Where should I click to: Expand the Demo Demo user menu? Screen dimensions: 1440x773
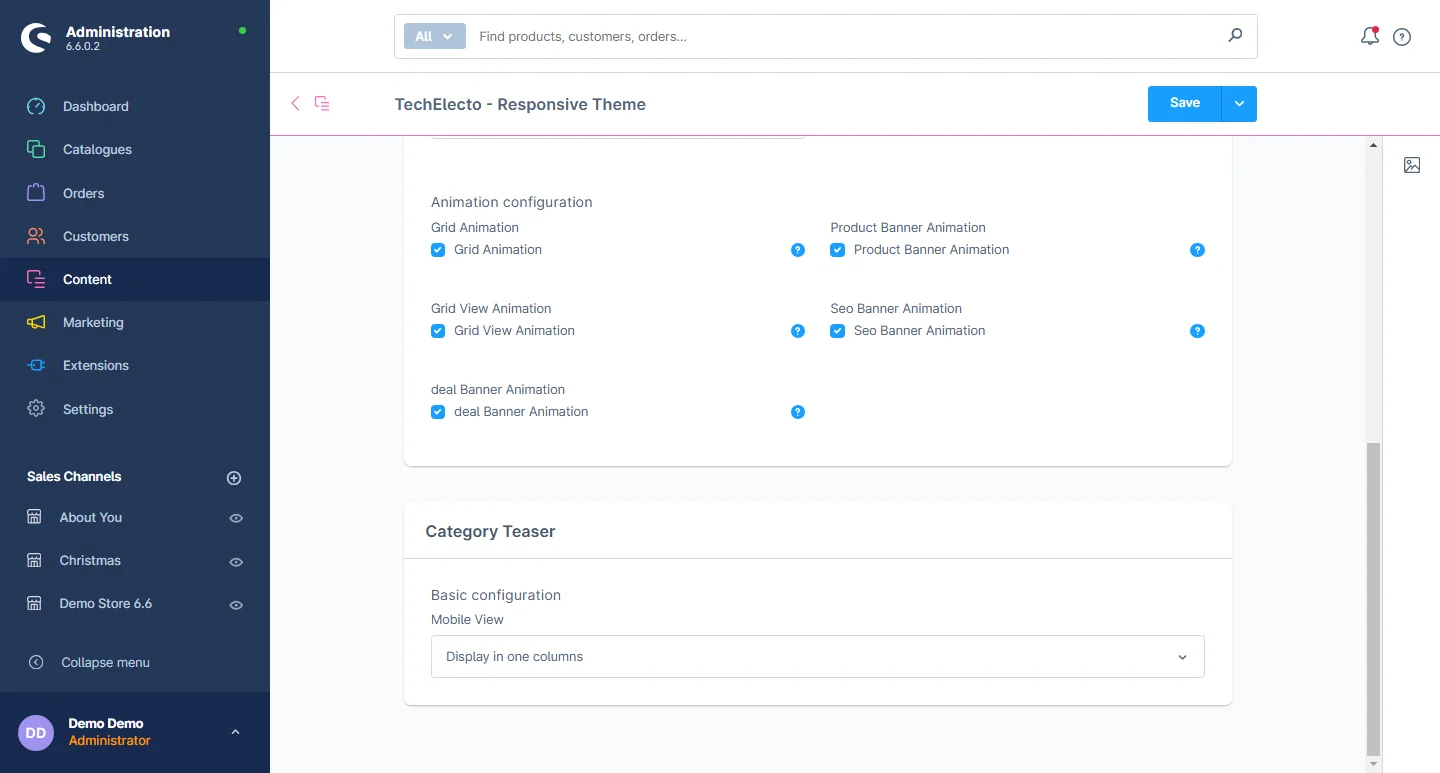click(x=235, y=732)
